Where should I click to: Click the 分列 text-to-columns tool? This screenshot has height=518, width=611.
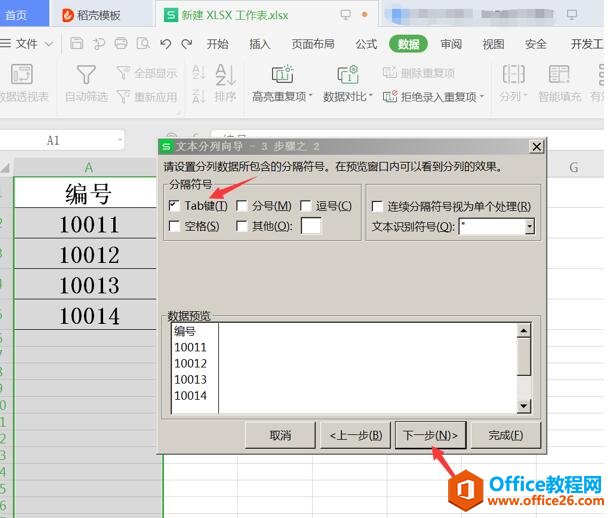coord(513,83)
